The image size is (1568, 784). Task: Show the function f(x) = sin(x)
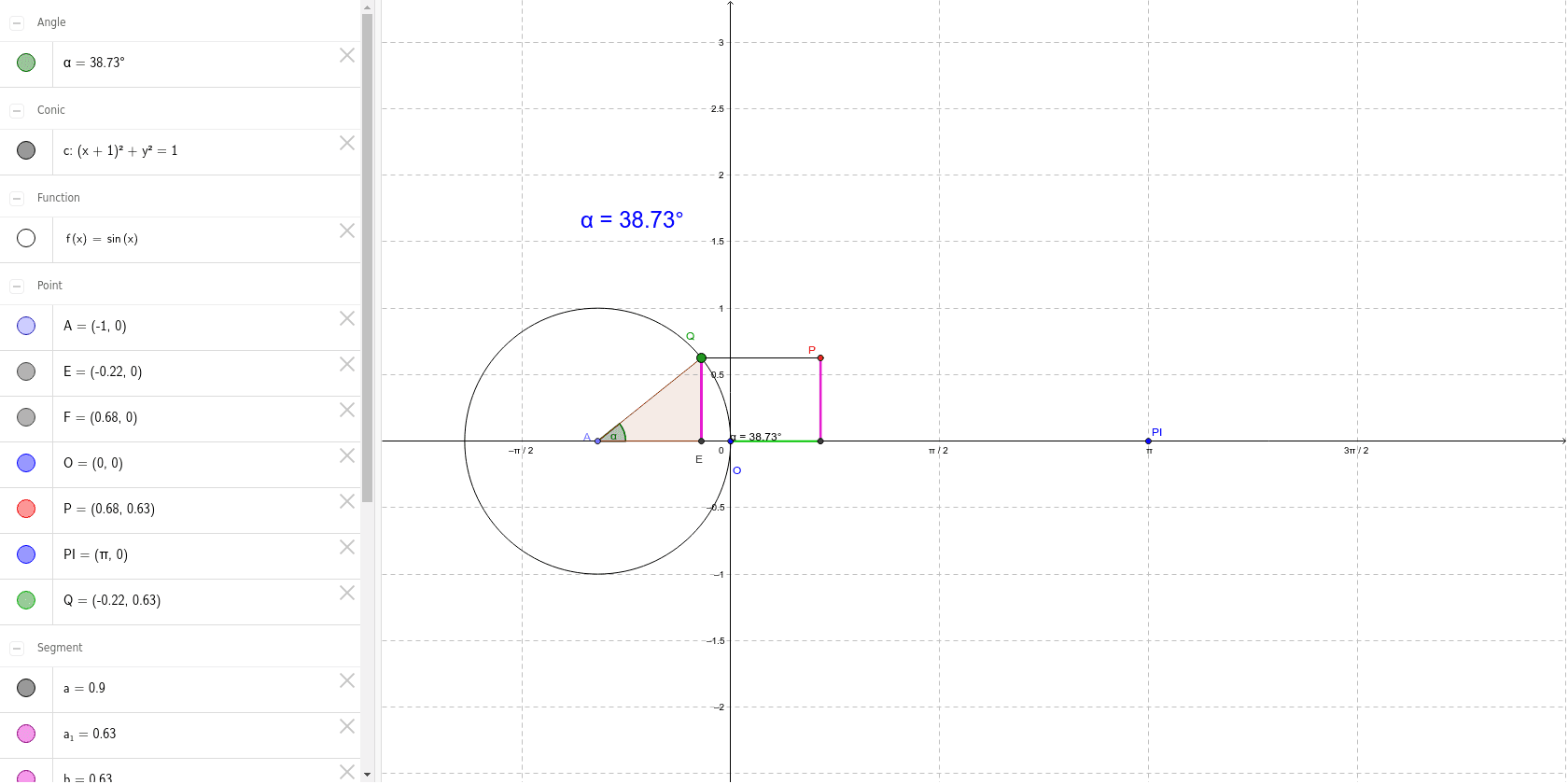[x=26, y=238]
